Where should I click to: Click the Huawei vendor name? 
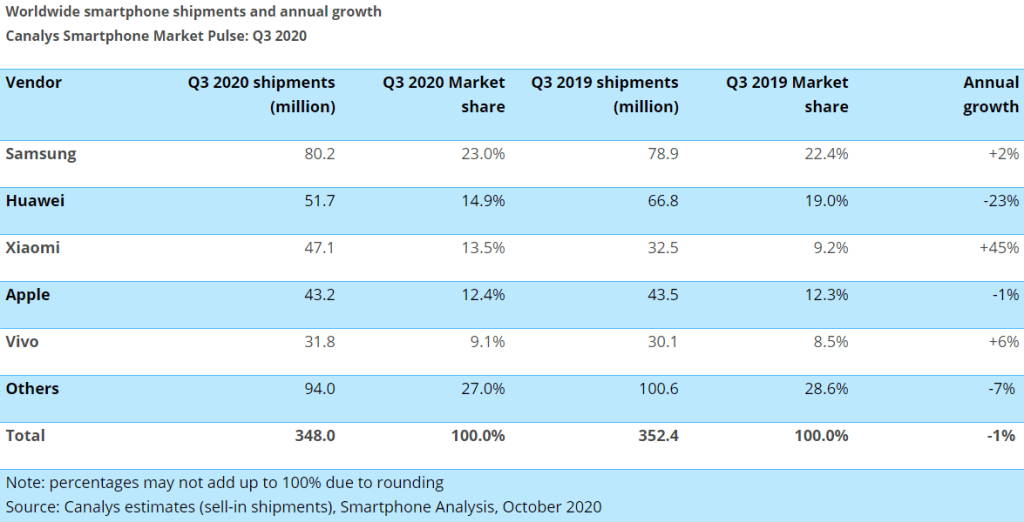[35, 201]
